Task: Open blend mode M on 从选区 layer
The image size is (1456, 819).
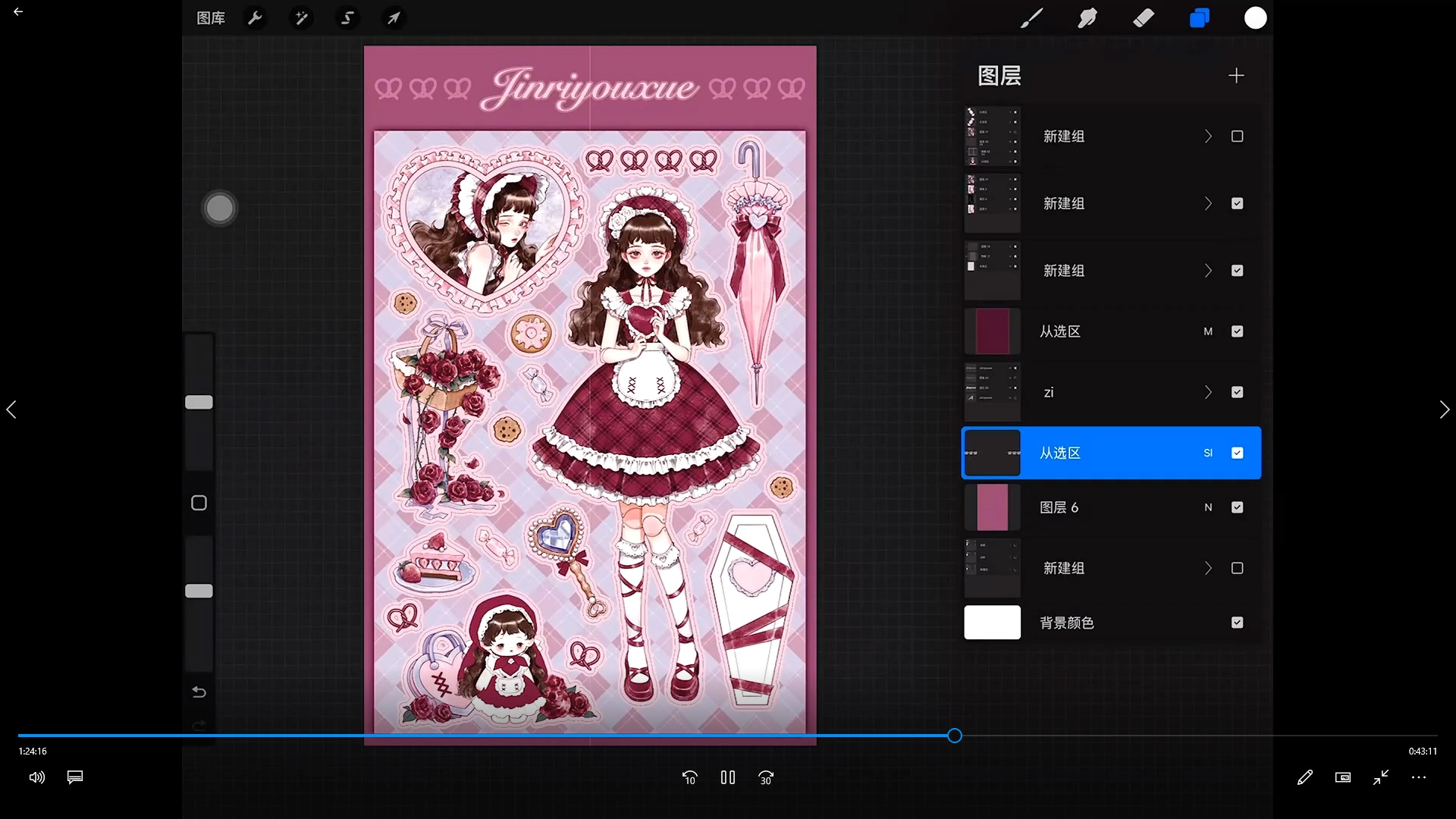Action: (x=1208, y=331)
